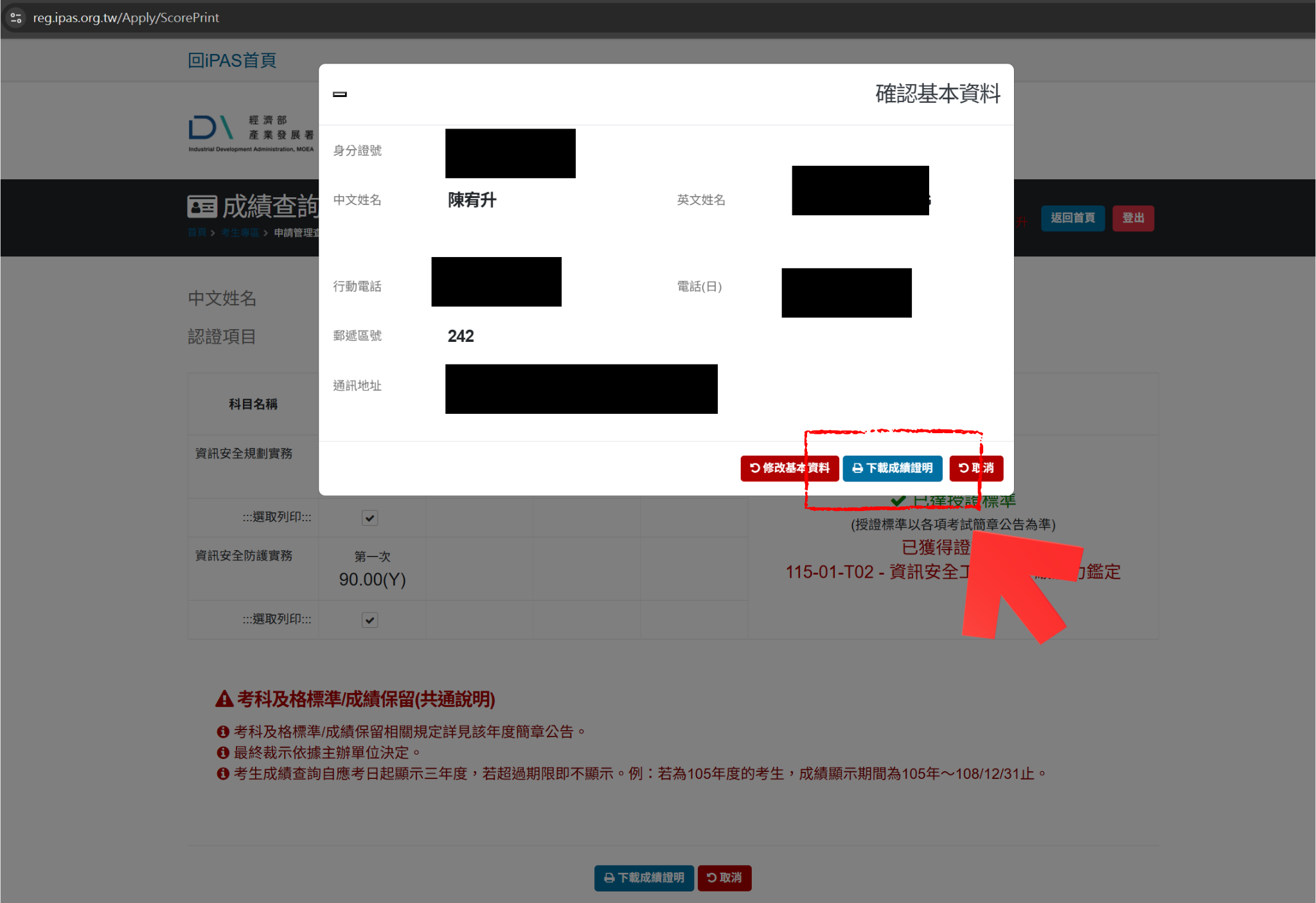Click the 登出 logout button

coord(1133,218)
